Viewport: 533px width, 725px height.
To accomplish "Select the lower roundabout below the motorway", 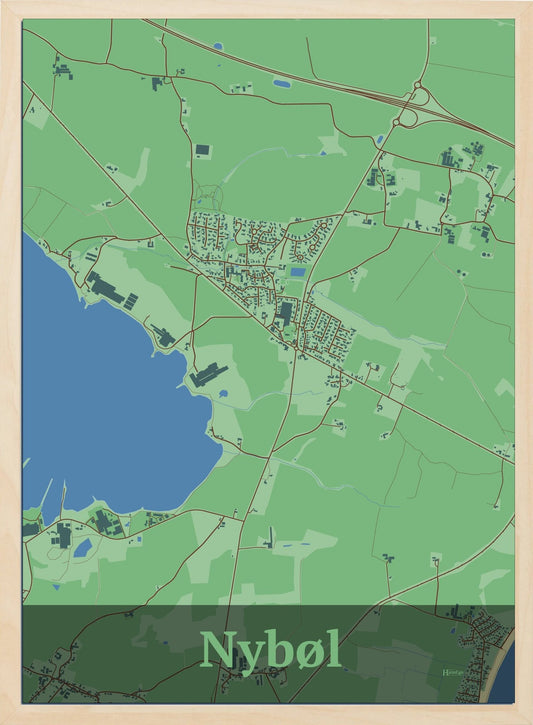I will click(x=396, y=123).
